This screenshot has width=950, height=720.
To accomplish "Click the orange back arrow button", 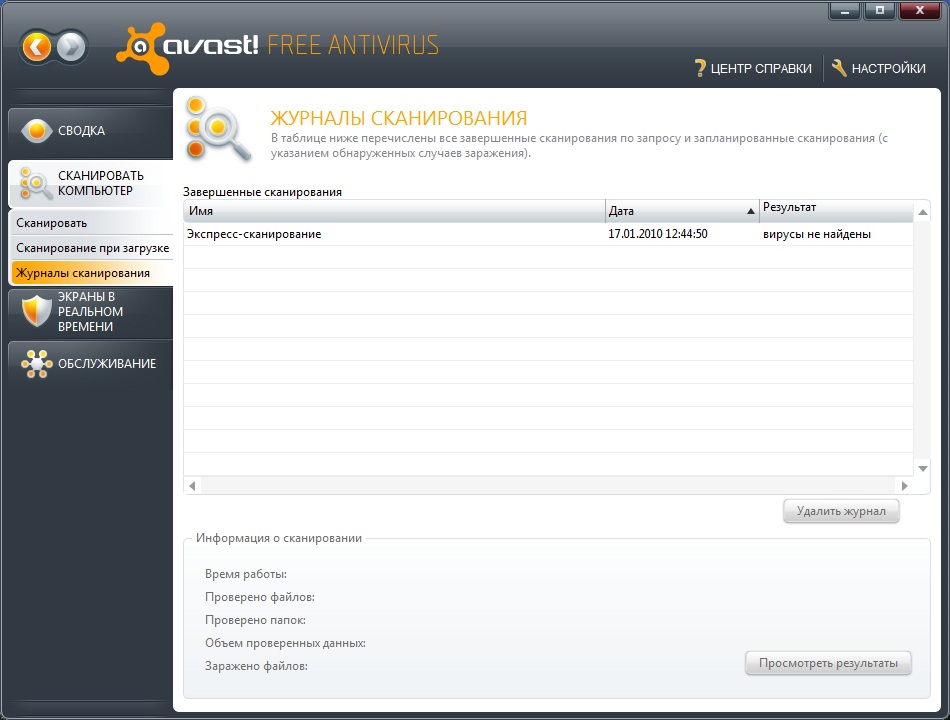I will (36, 47).
